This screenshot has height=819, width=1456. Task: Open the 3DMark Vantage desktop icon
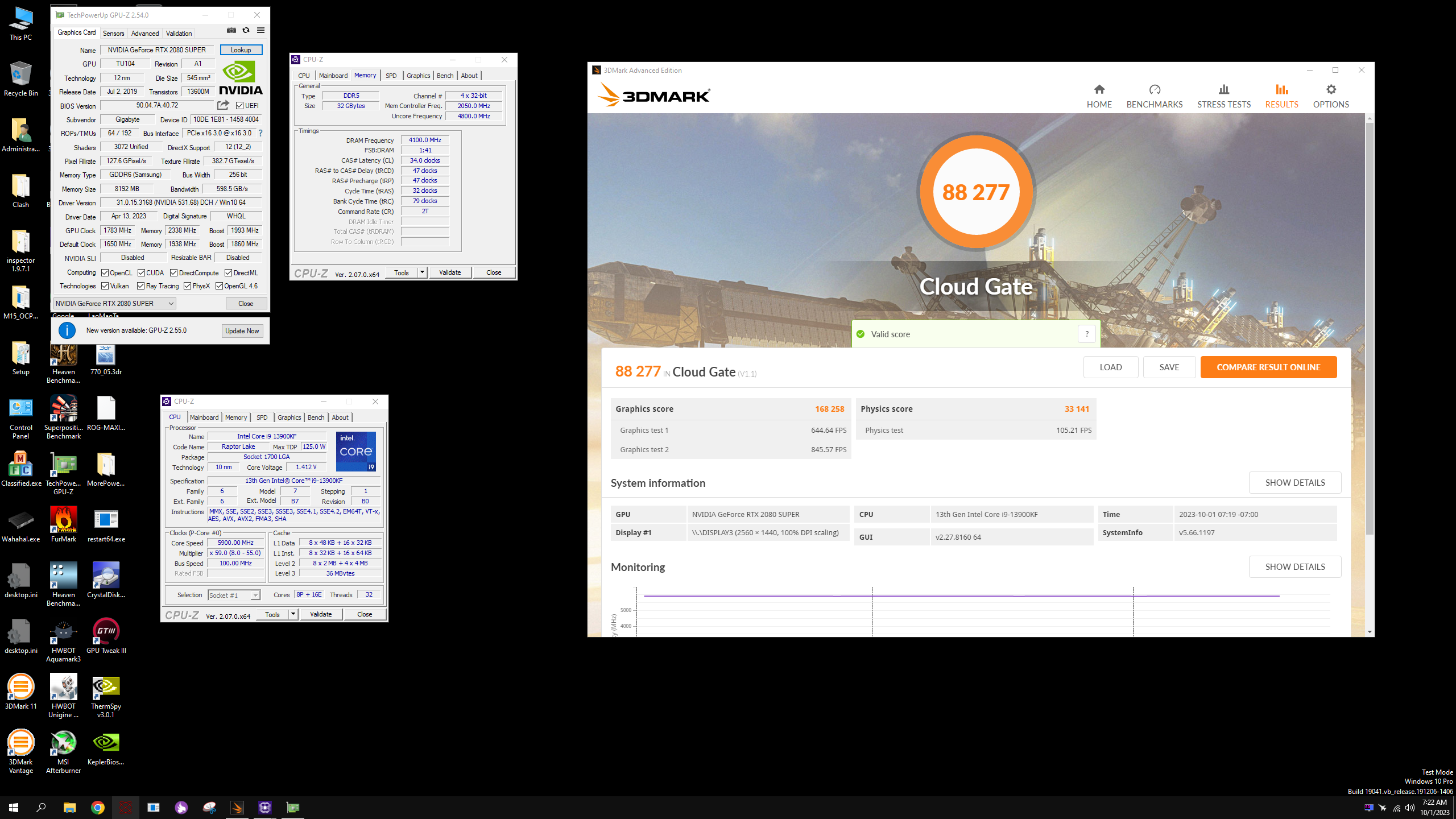click(20, 751)
